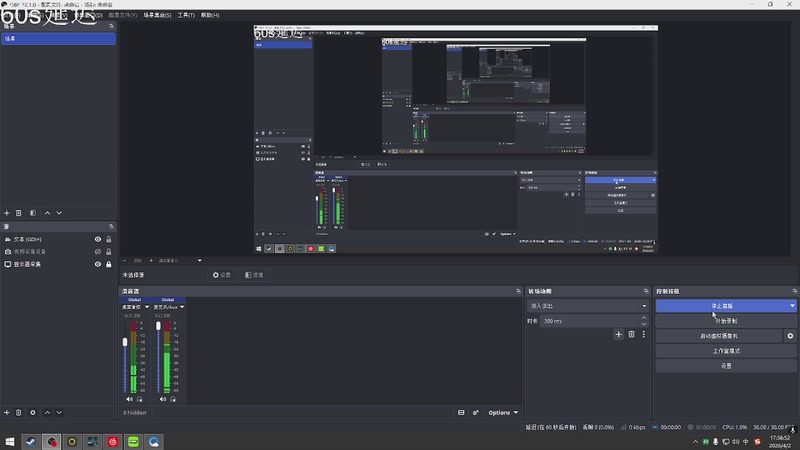Open advanced audio properties gears icon

coord(476,412)
